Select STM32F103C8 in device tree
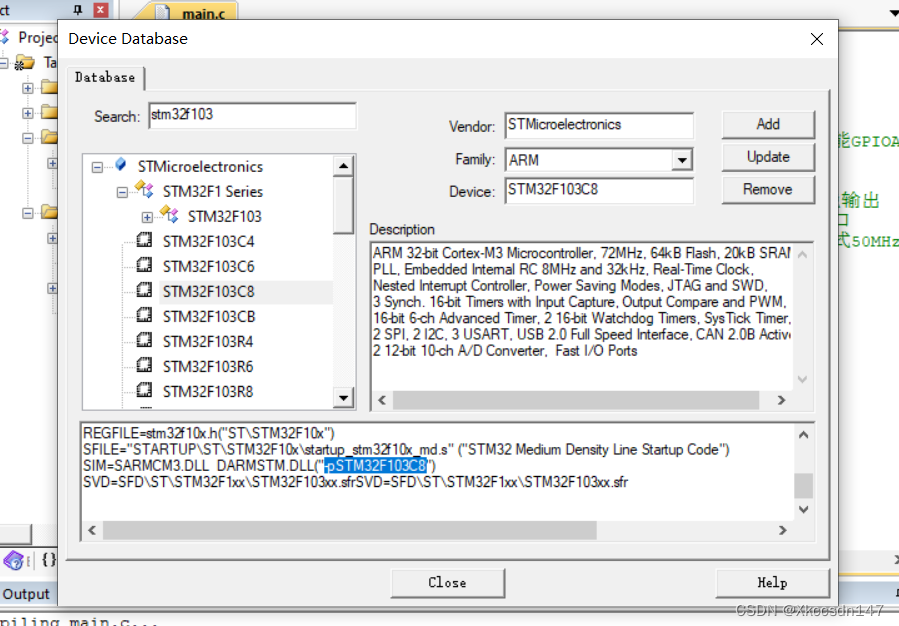Screen dimensions: 899x626 (x=209, y=292)
